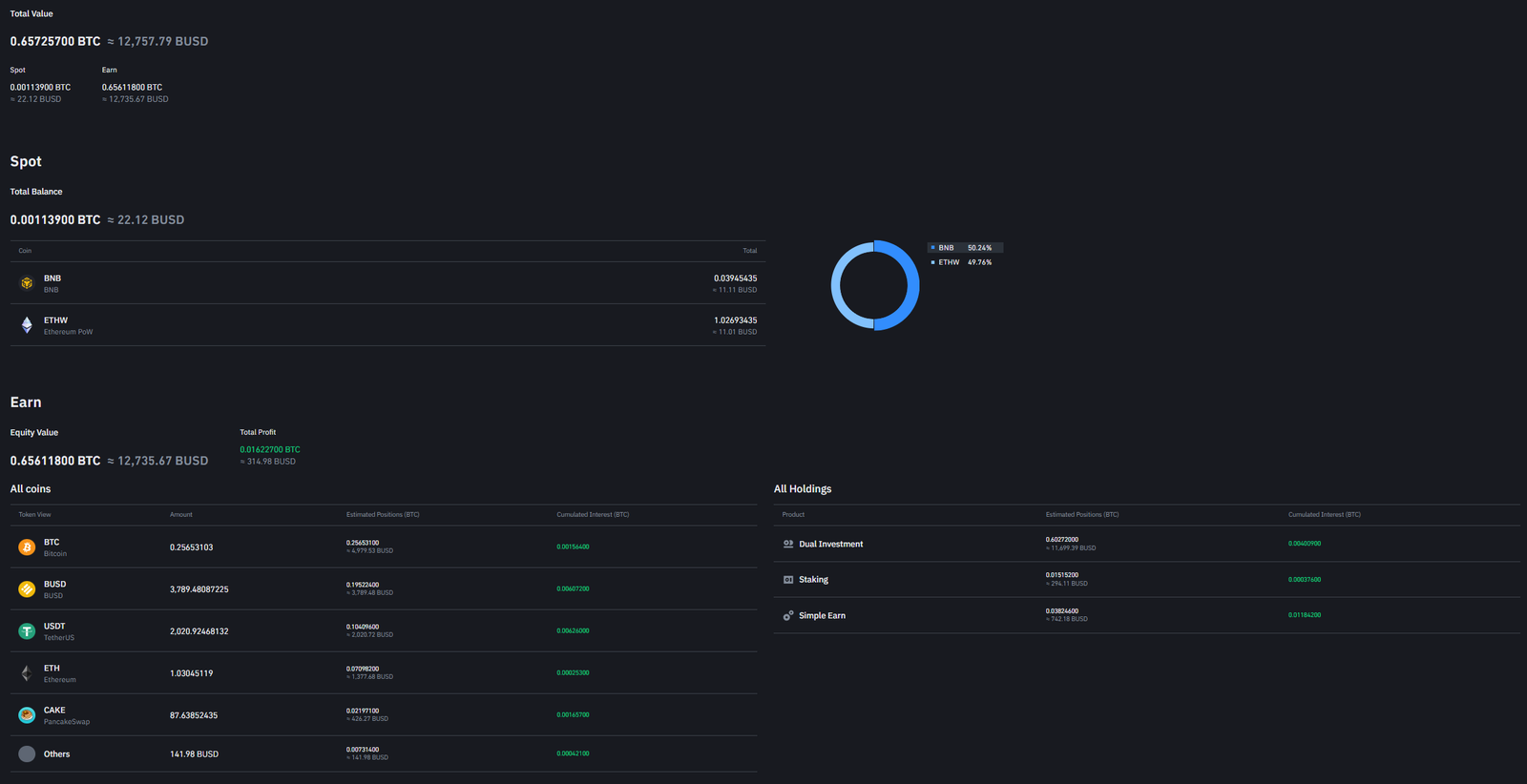Viewport: 1527px width, 784px height.
Task: Click the gray Others circle icon
Action: pos(27,754)
